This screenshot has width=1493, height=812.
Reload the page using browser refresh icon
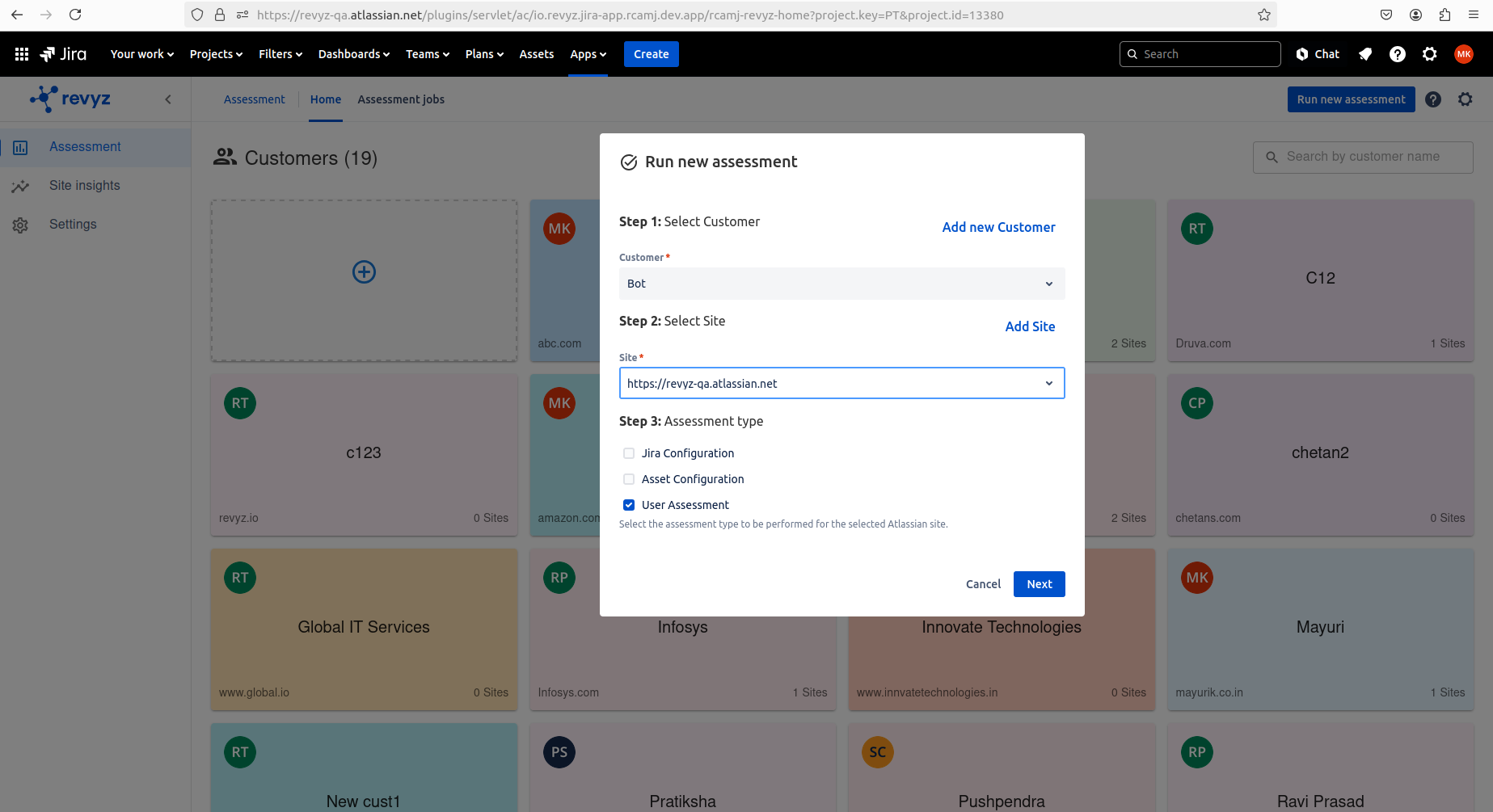tap(75, 15)
